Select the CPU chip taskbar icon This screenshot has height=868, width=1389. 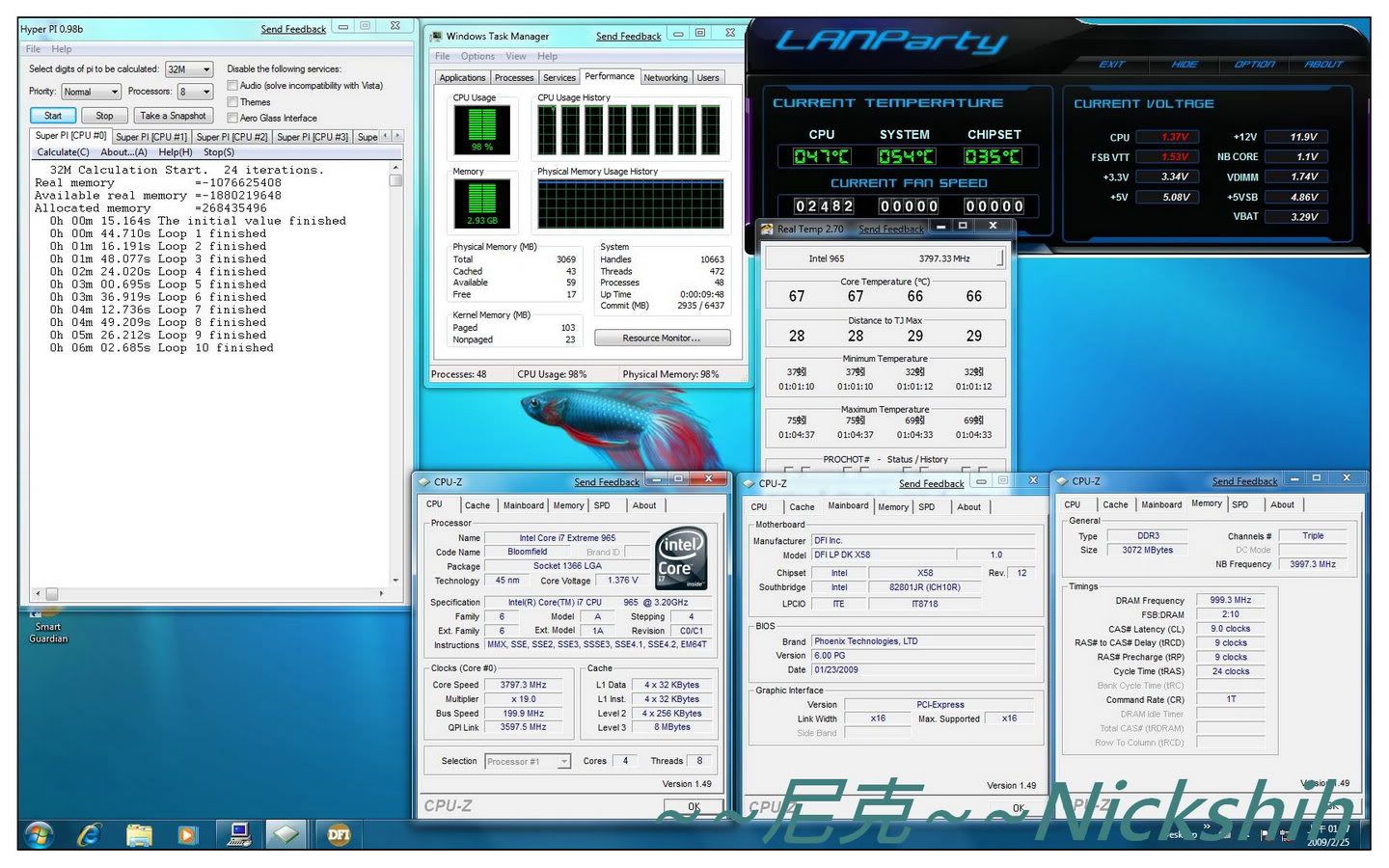coord(284,834)
